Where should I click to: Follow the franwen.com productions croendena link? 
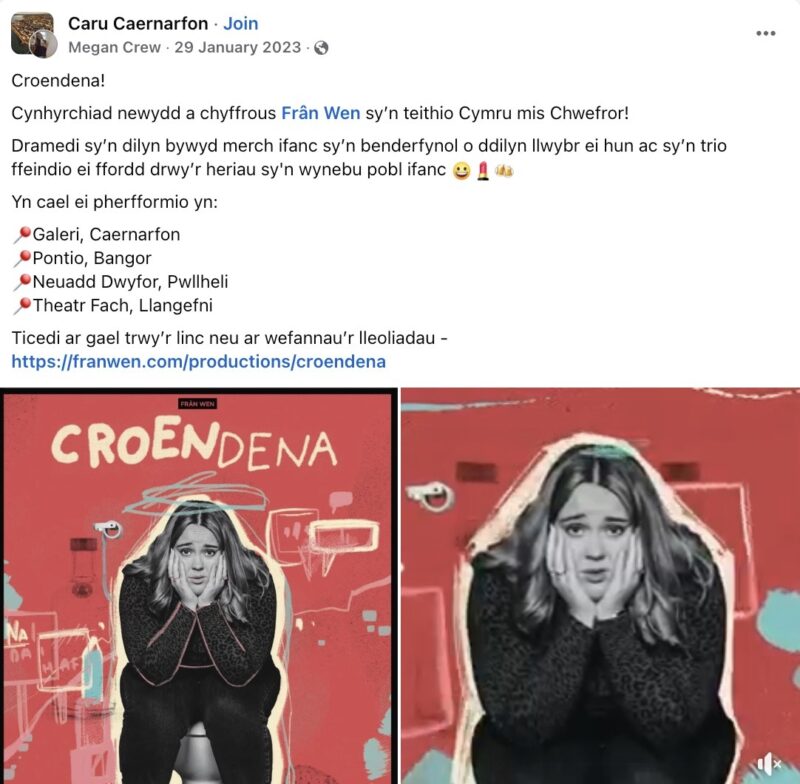tap(198, 362)
